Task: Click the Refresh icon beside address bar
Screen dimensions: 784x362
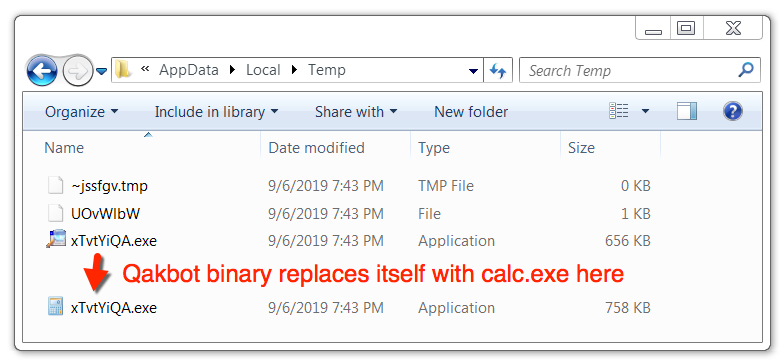Action: pyautogui.click(x=498, y=70)
